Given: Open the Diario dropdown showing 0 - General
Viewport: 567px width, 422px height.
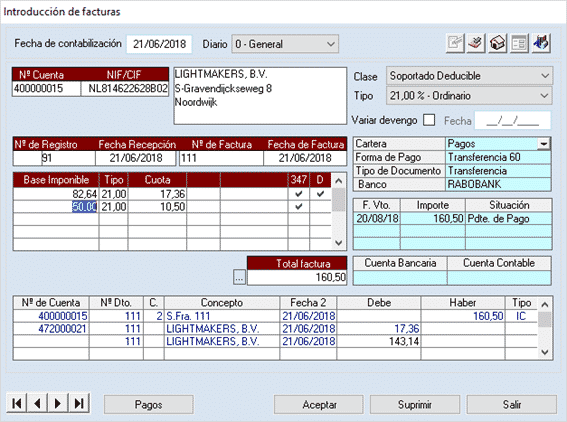Looking at the screenshot, I should [x=285, y=44].
